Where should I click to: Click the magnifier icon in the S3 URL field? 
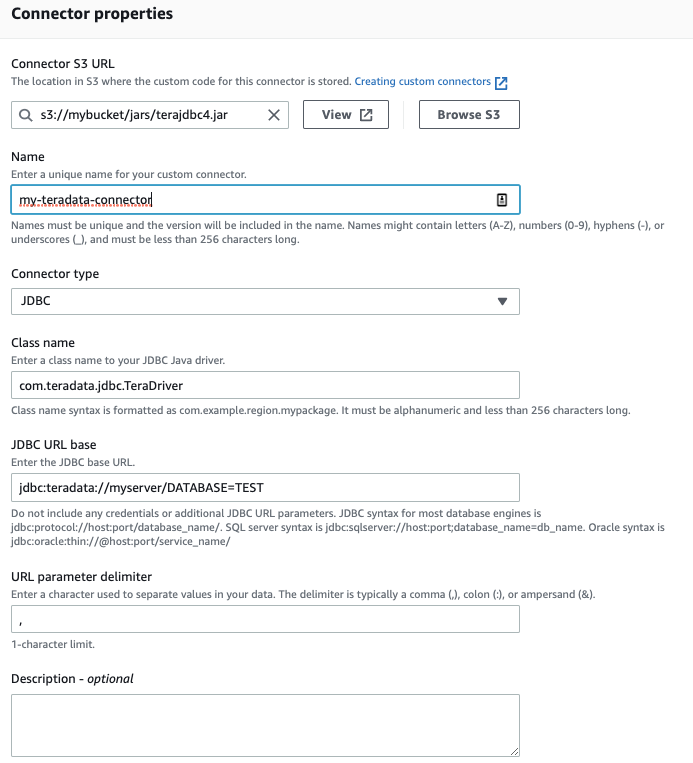(26, 115)
